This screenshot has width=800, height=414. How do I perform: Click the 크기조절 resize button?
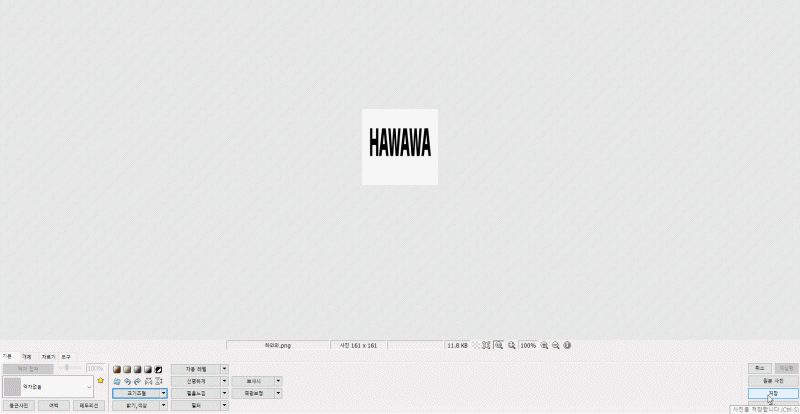coord(136,393)
